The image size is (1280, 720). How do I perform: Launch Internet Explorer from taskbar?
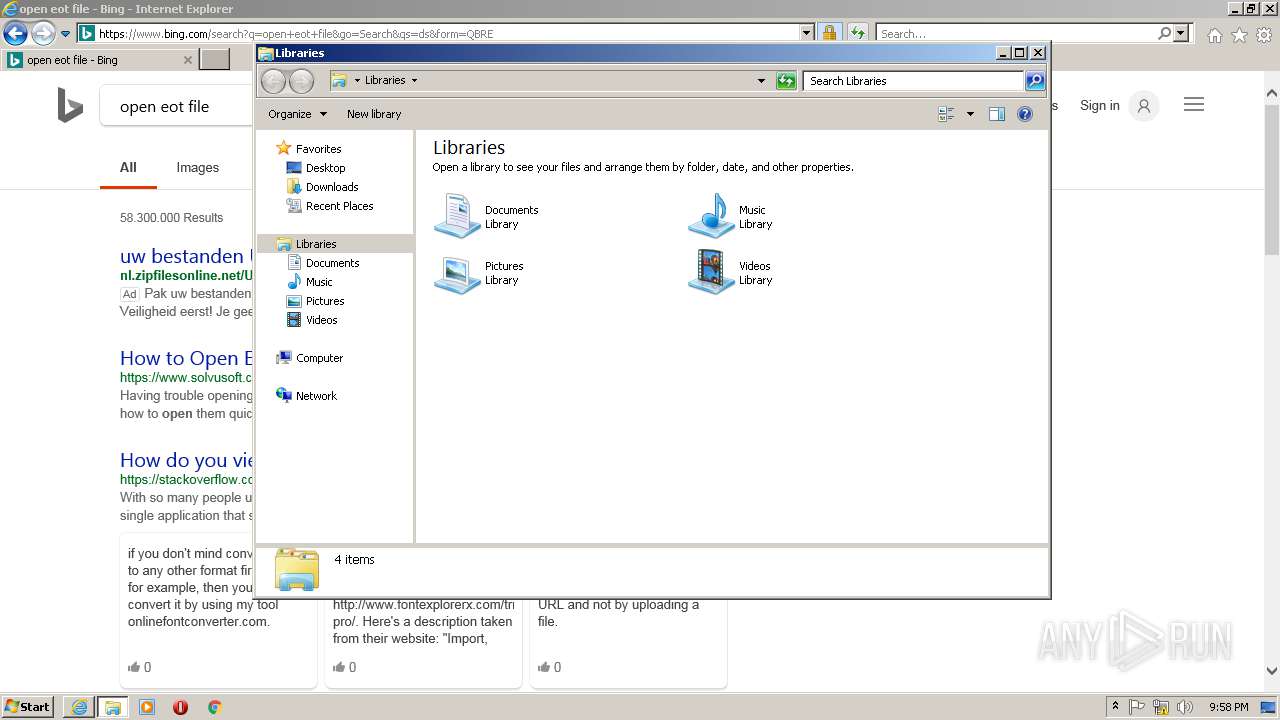pos(79,707)
